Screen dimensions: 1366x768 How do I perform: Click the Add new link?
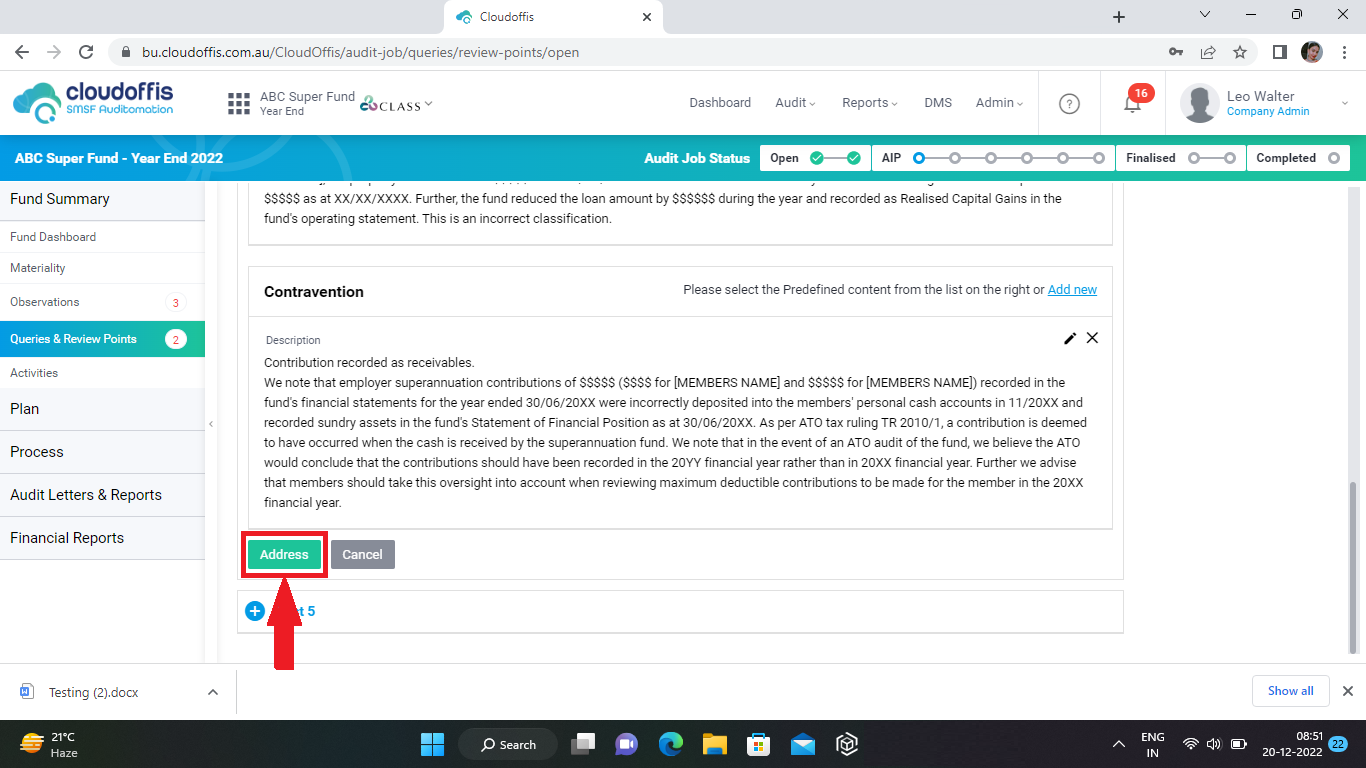(1072, 290)
